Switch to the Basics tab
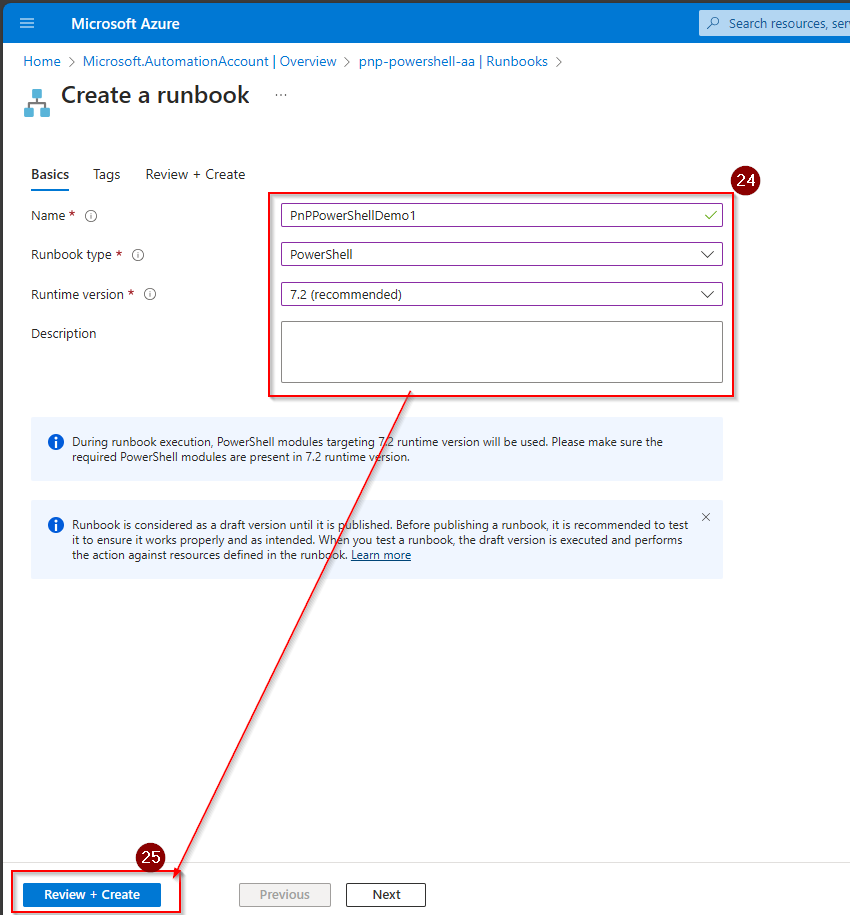850x915 pixels. click(x=50, y=174)
